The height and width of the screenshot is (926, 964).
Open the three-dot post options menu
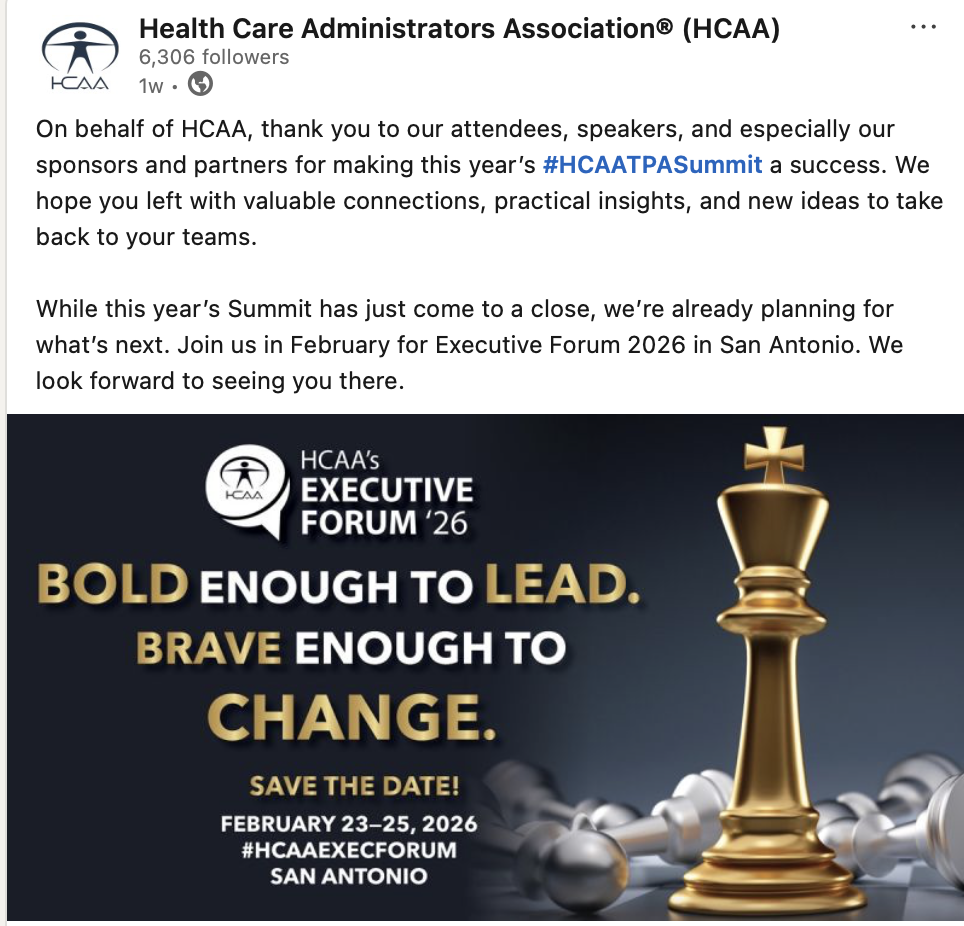point(923,28)
